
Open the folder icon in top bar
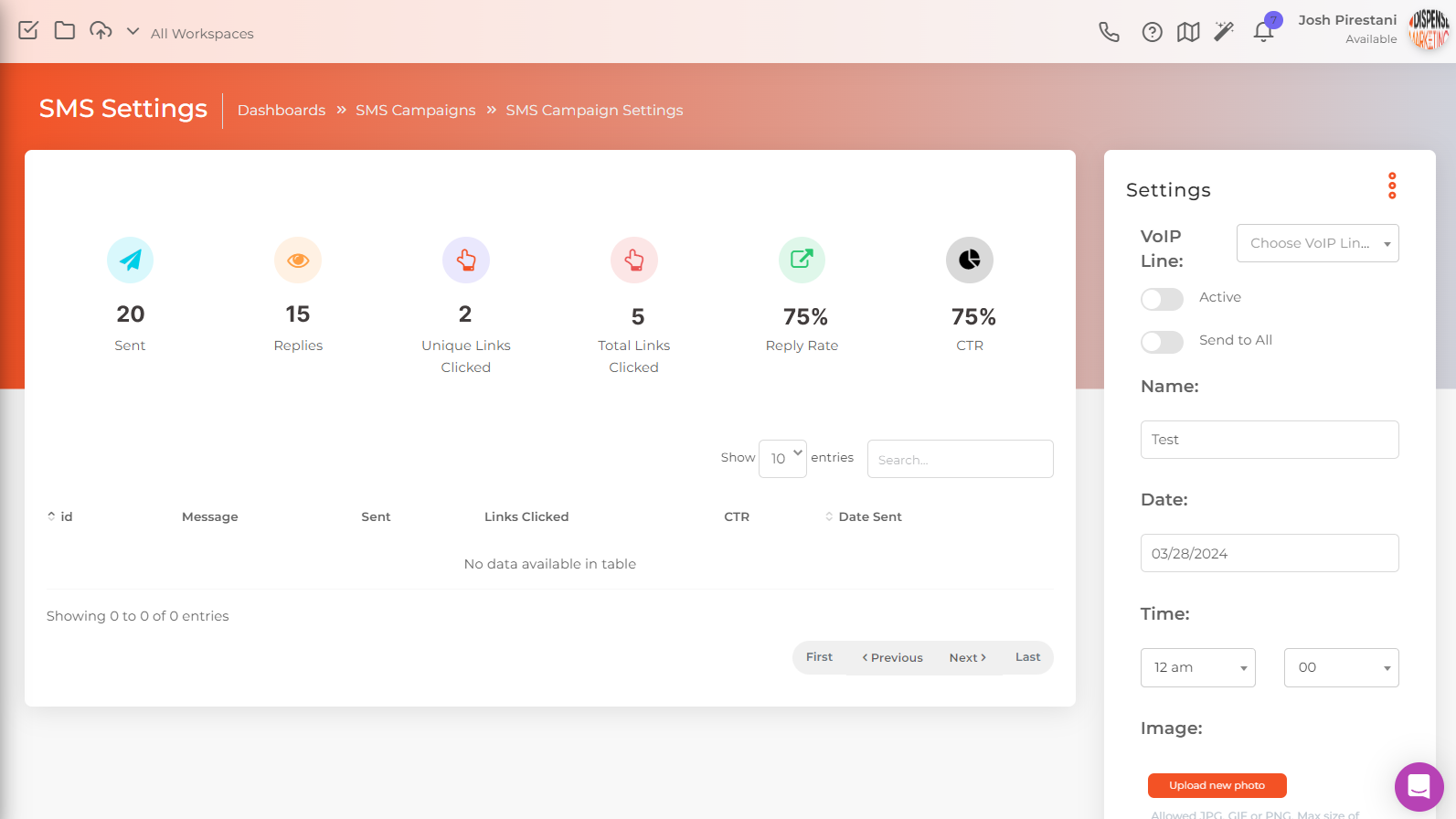64,30
